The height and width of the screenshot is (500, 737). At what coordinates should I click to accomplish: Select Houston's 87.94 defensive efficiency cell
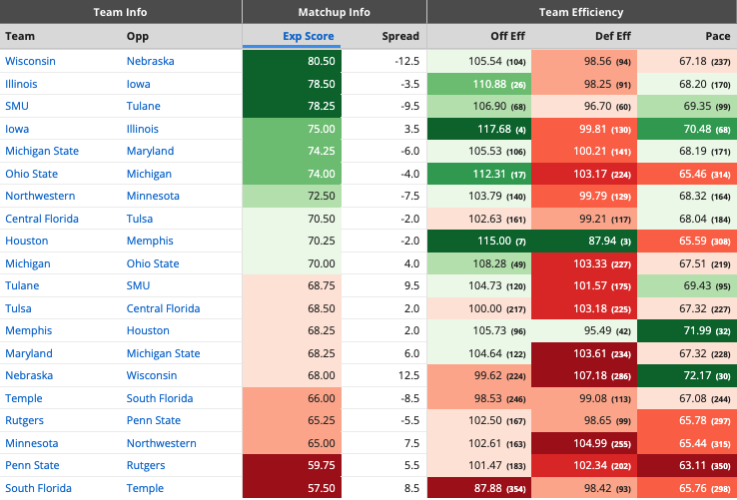coord(584,241)
